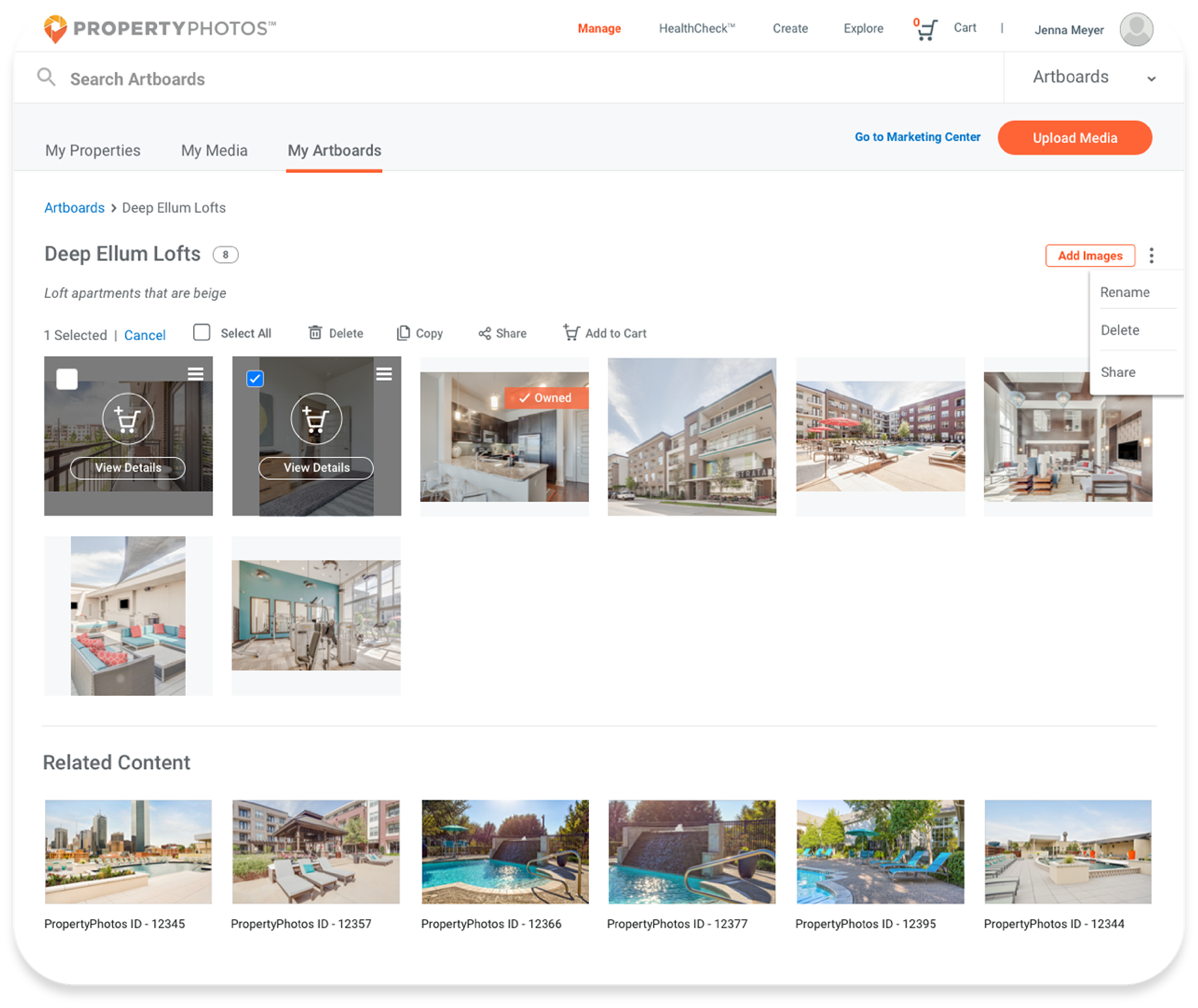Click the Related Content heading

click(x=117, y=763)
